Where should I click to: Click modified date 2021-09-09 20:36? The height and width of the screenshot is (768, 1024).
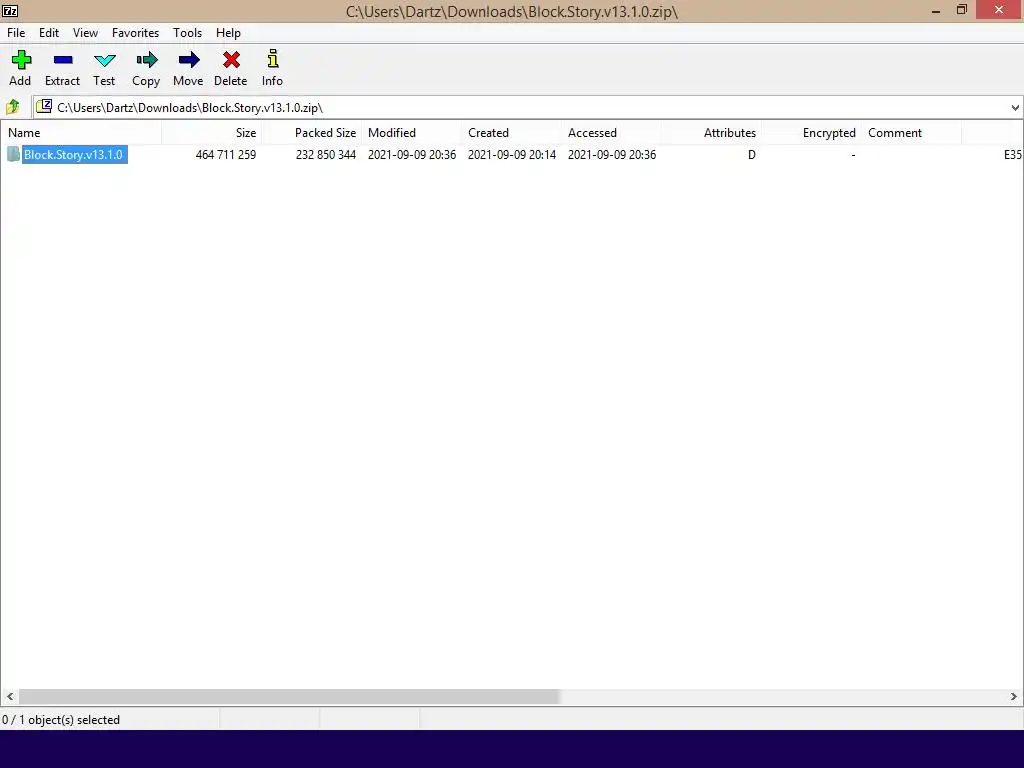point(412,155)
